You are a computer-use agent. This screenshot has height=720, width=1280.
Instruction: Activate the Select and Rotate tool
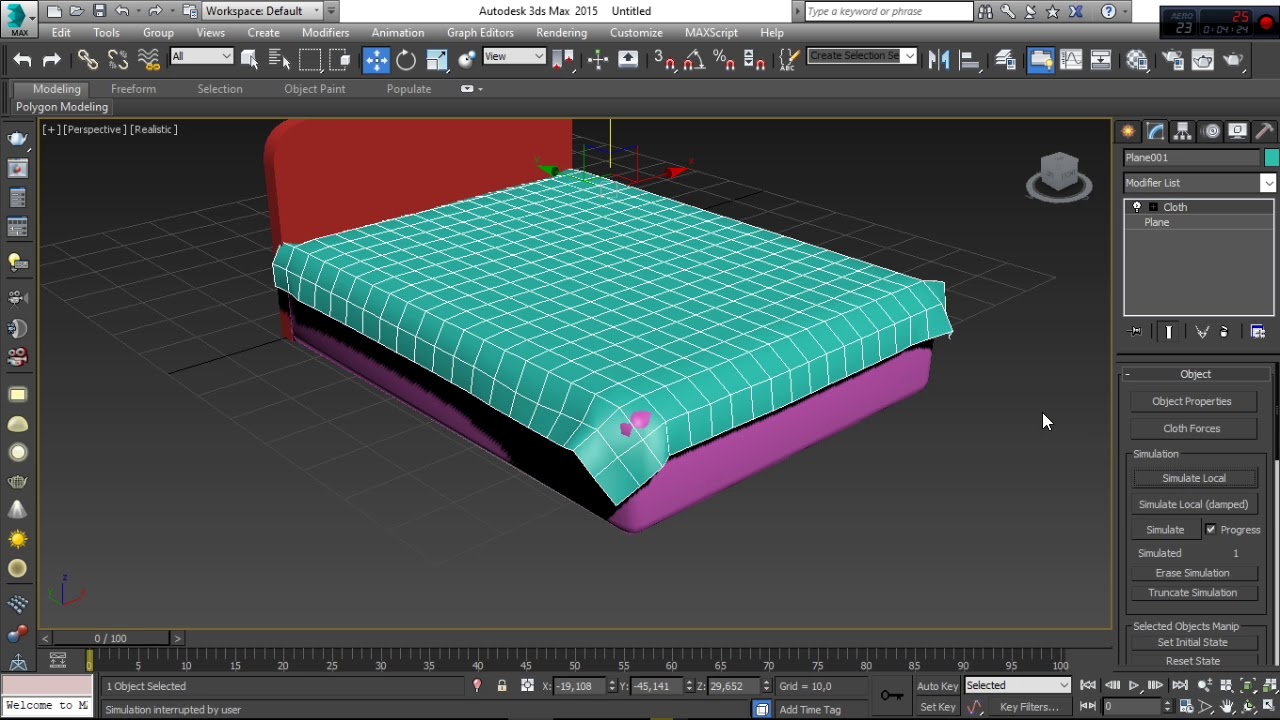click(x=406, y=60)
